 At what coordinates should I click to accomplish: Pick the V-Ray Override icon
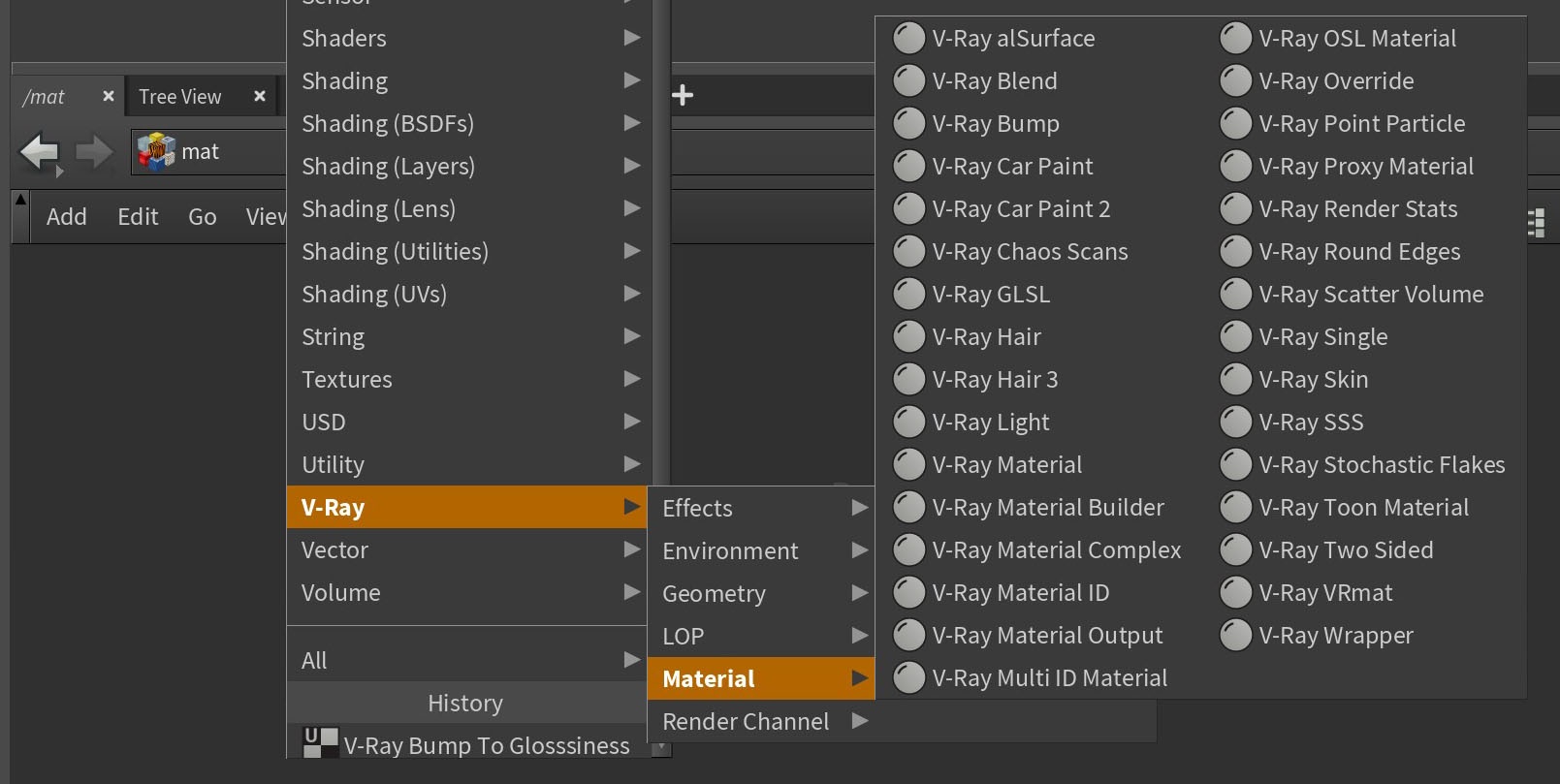(1235, 81)
